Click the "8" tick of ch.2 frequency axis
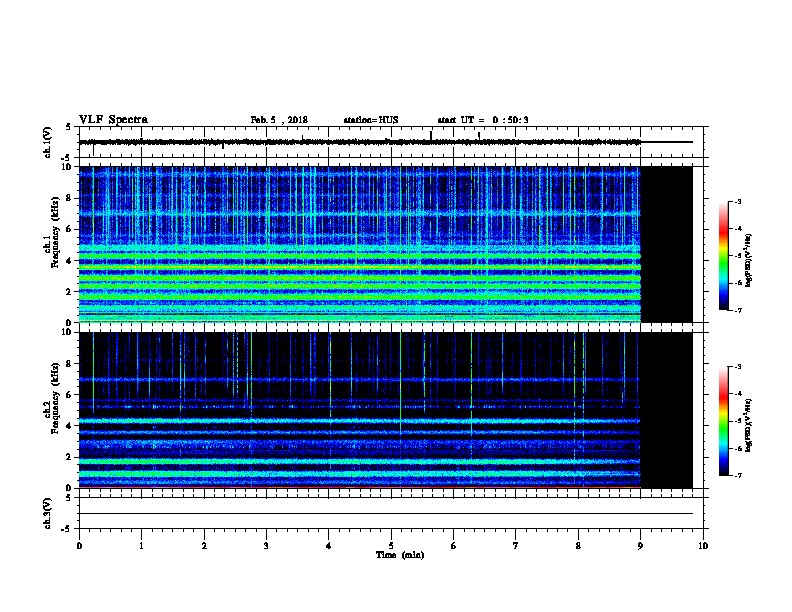Image resolution: width=792 pixels, height=612 pixels. 69,364
